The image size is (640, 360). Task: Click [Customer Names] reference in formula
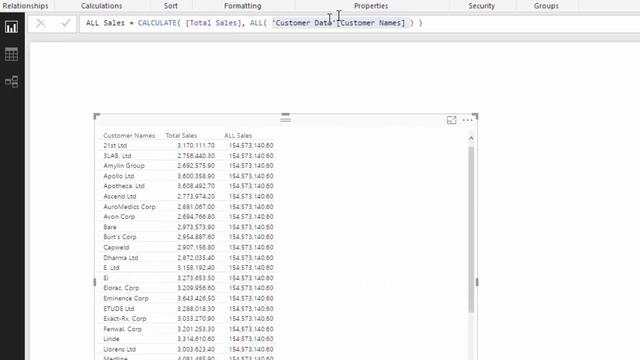(371, 23)
